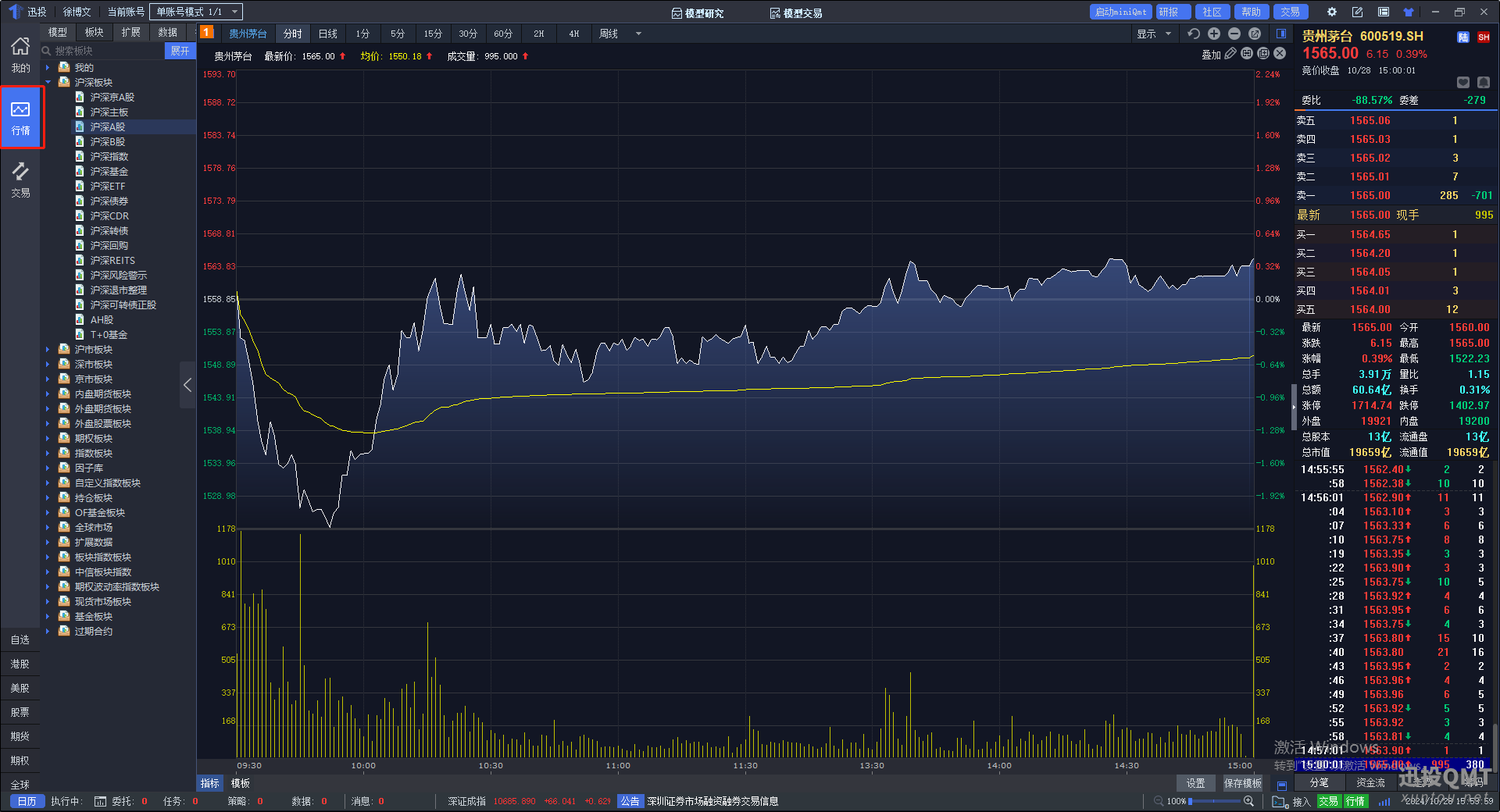Open the 港股 sidebar item
Image resolution: width=1500 pixels, height=812 pixels.
coord(20,664)
